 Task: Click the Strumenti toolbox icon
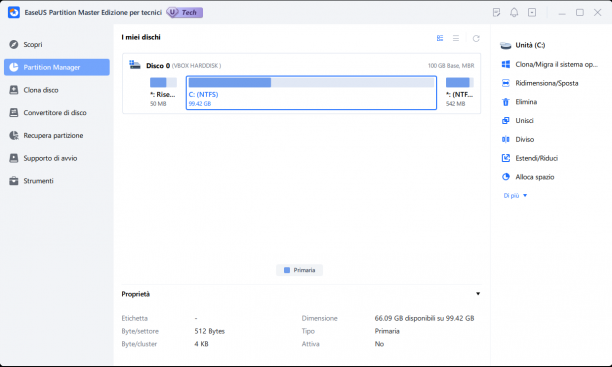tap(14, 181)
